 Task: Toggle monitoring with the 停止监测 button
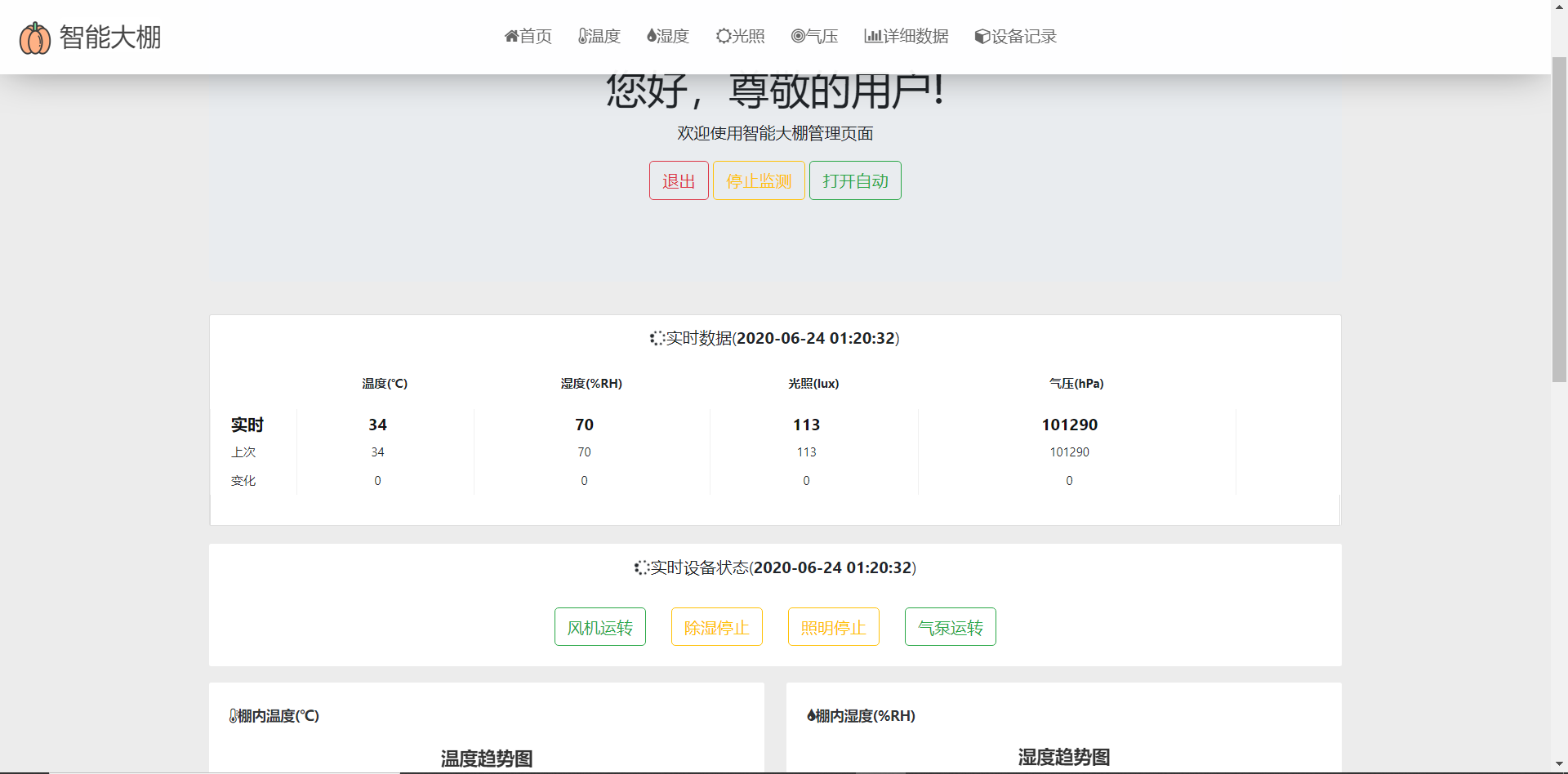coord(758,180)
